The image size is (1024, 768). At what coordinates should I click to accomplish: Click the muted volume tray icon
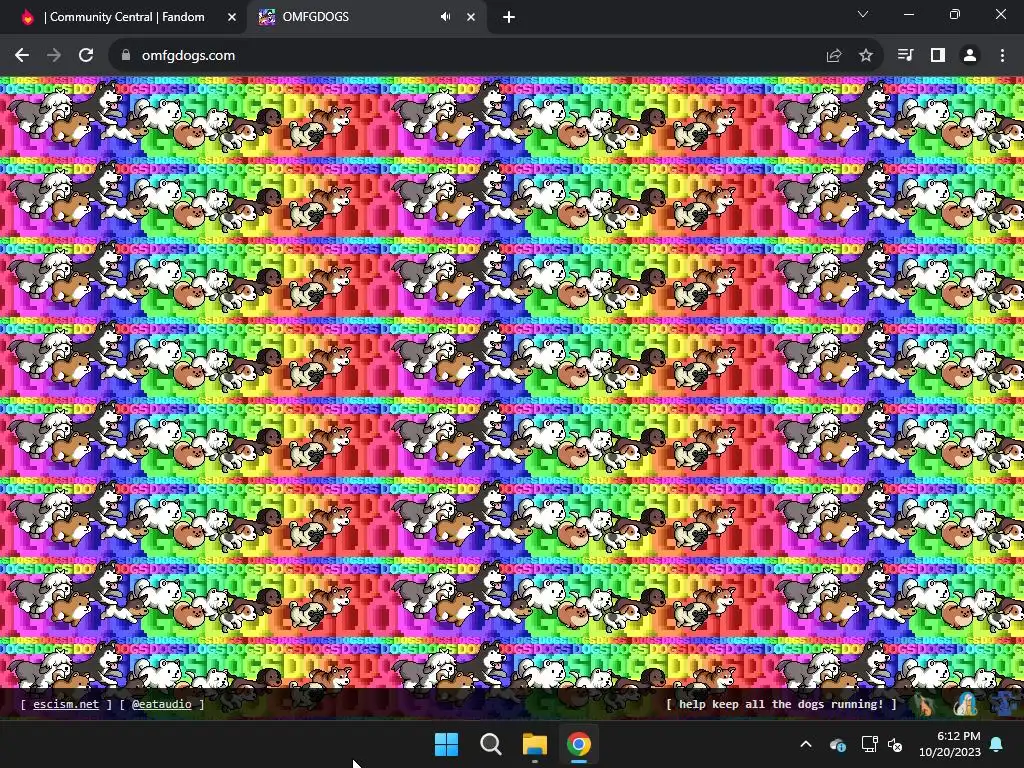895,744
